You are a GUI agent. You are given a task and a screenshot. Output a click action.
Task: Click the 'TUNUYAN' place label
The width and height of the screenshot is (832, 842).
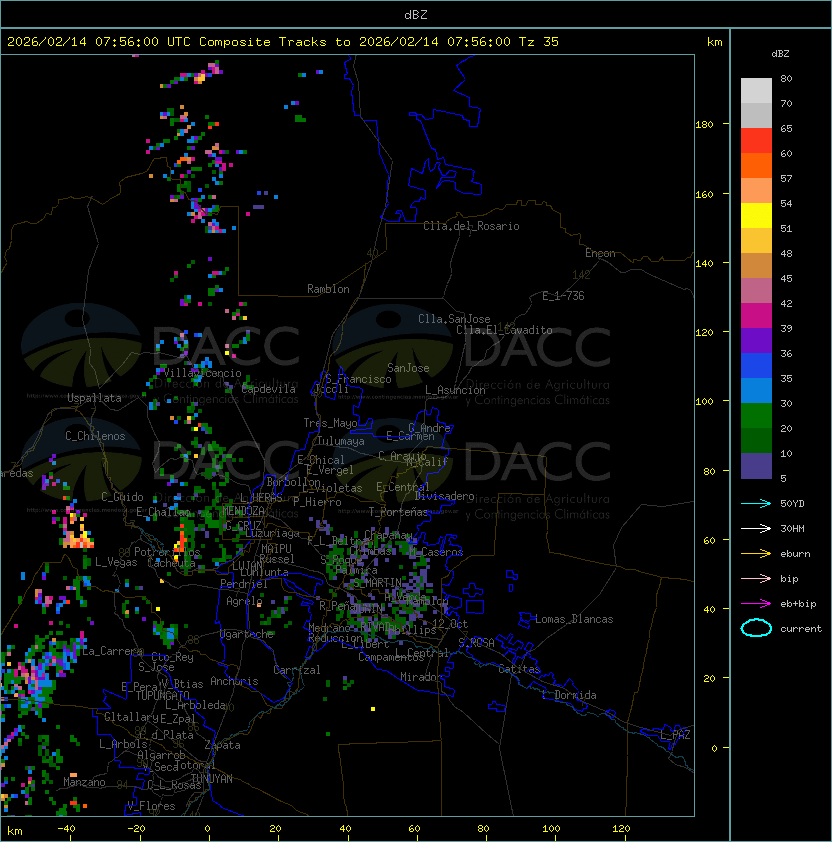click(212, 779)
